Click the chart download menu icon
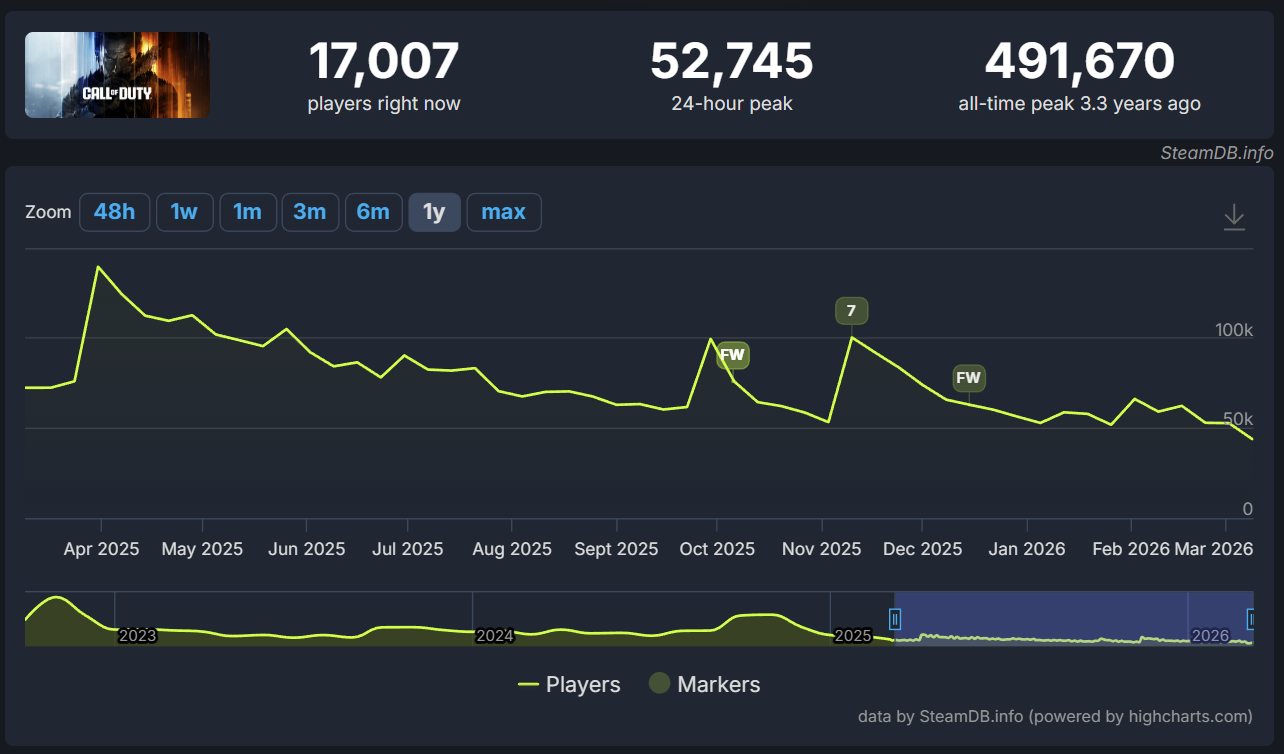The width and height of the screenshot is (1284, 754). [1235, 217]
